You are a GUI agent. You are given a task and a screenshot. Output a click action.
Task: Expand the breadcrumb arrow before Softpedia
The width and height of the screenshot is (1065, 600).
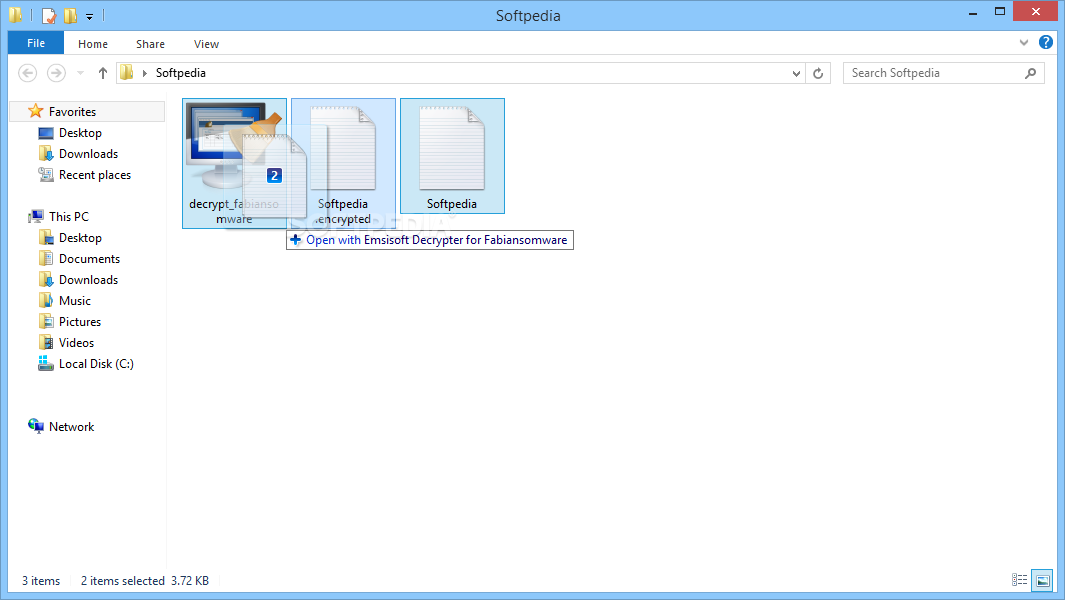coord(145,73)
